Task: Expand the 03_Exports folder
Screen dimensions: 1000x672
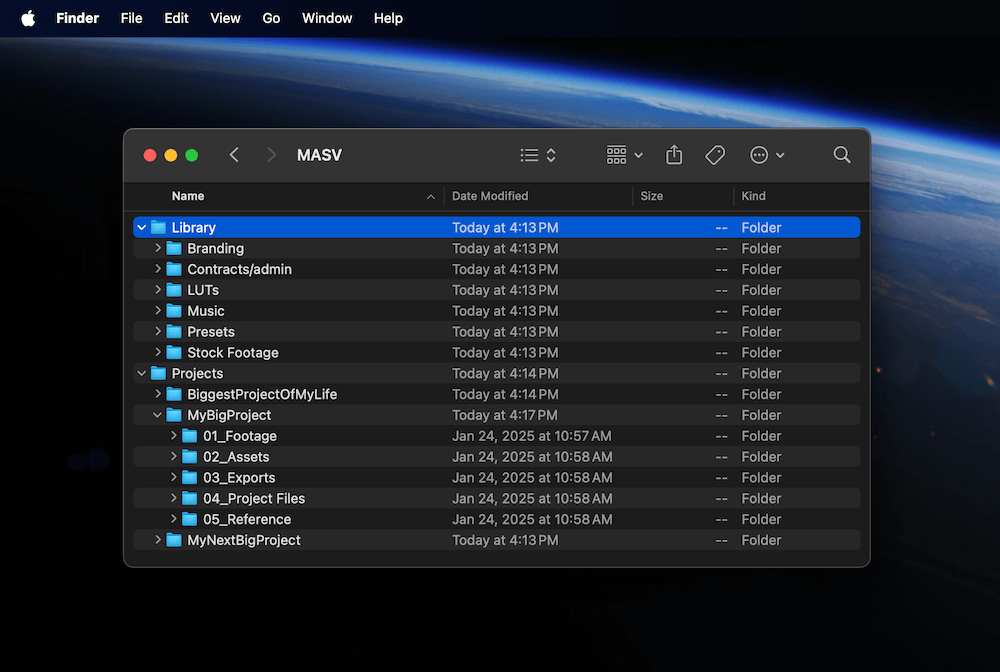Action: pos(173,478)
